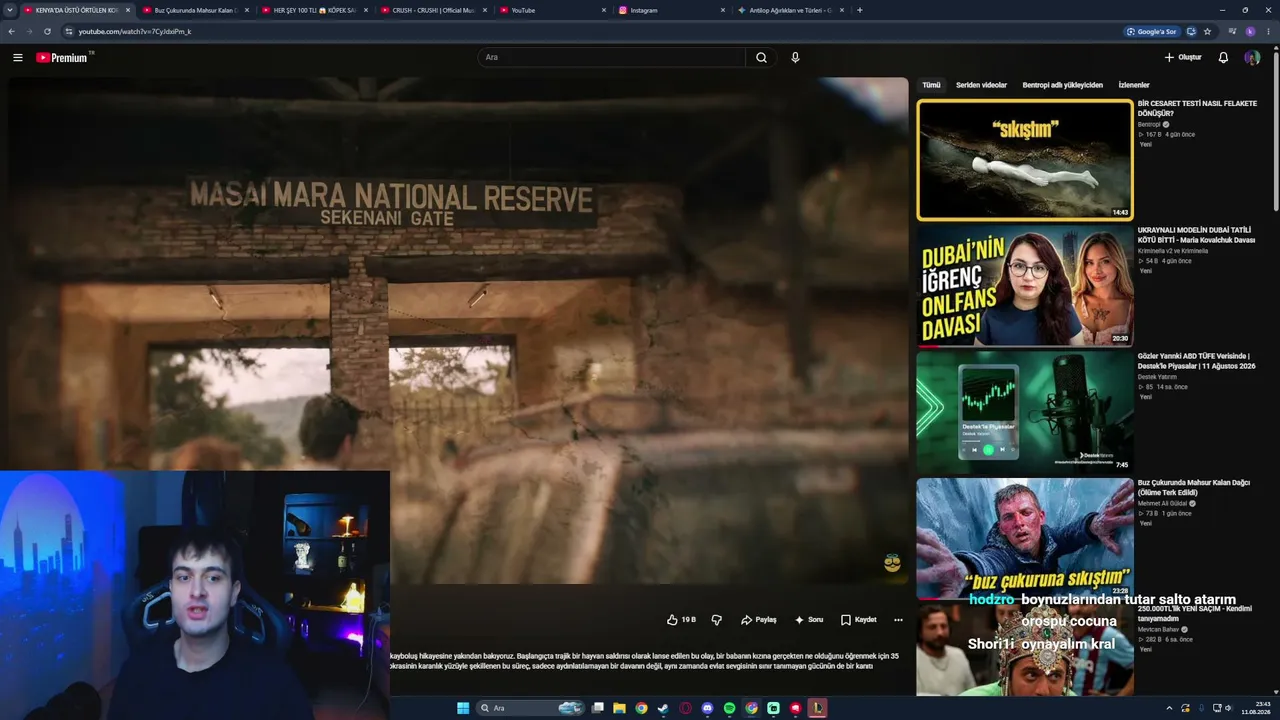Viewport: 1280px width, 720px height.
Task: Switch to 'CRUSH - CRUSH!' browser tab
Action: tap(432, 10)
